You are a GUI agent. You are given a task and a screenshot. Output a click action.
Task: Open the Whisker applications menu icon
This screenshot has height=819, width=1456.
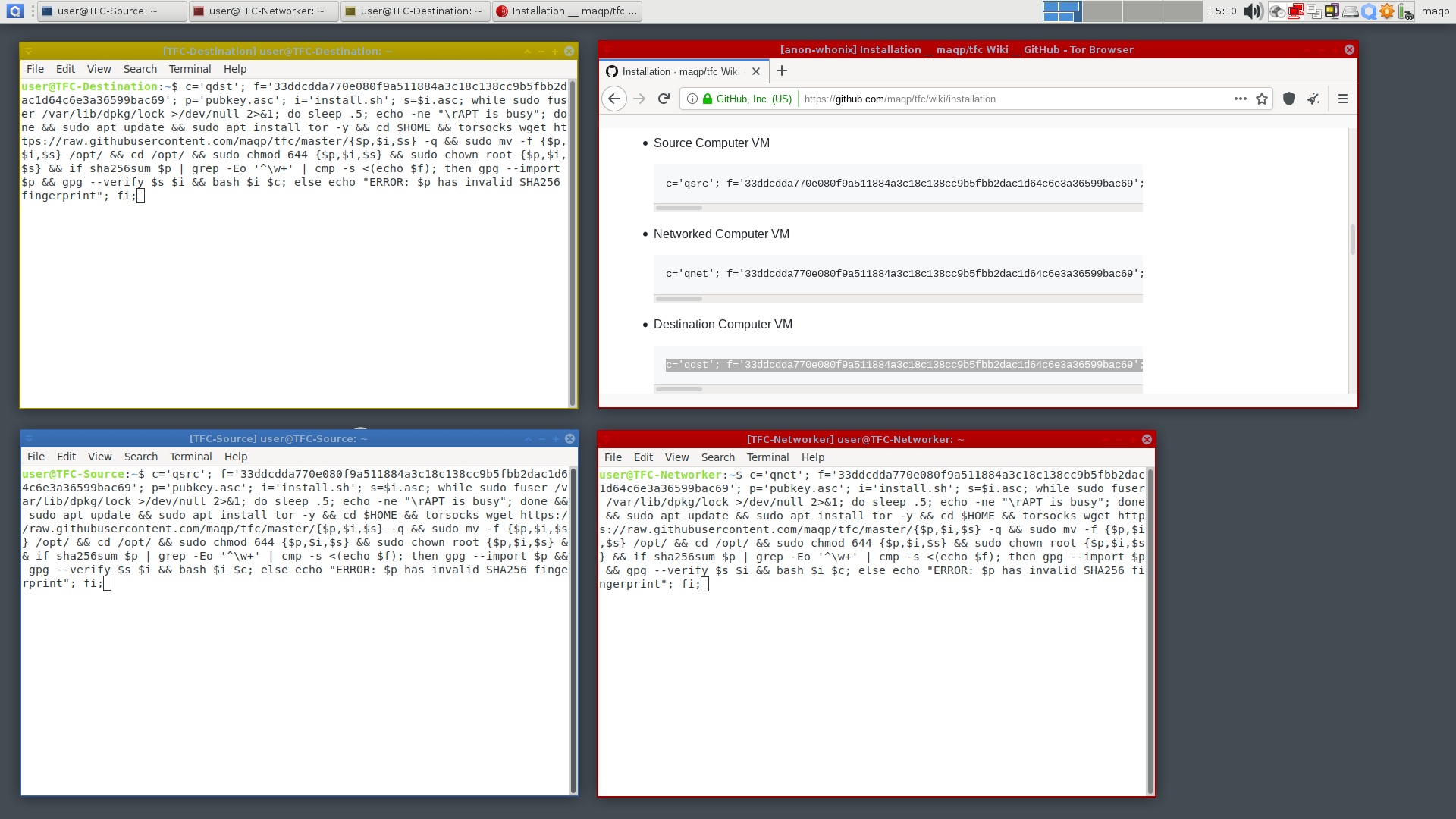tap(14, 11)
